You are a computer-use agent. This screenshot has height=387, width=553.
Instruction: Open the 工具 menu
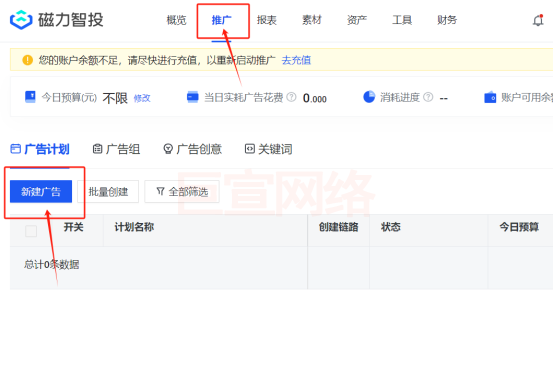click(402, 20)
